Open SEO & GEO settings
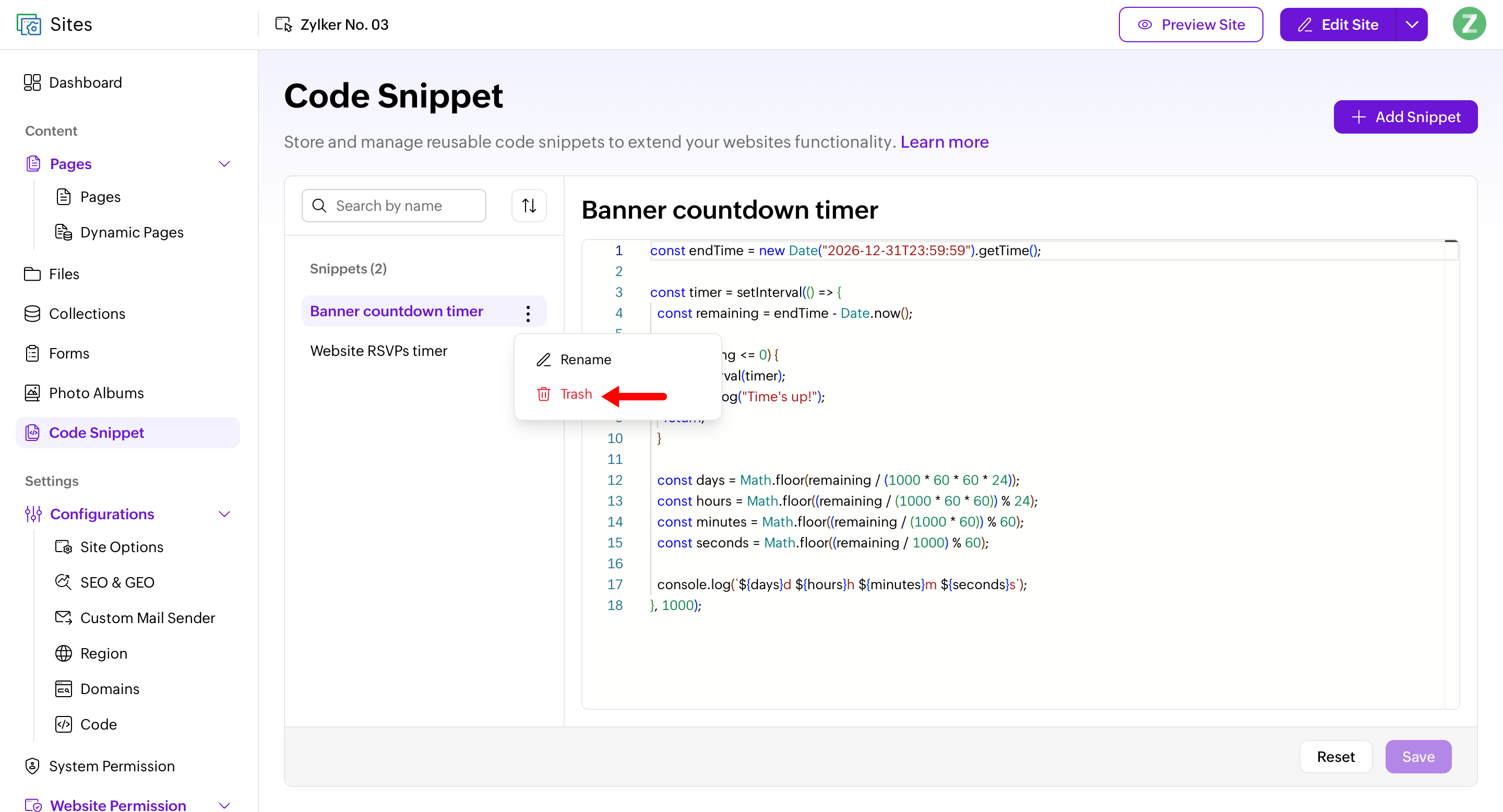Image resolution: width=1503 pixels, height=812 pixels. 105,583
